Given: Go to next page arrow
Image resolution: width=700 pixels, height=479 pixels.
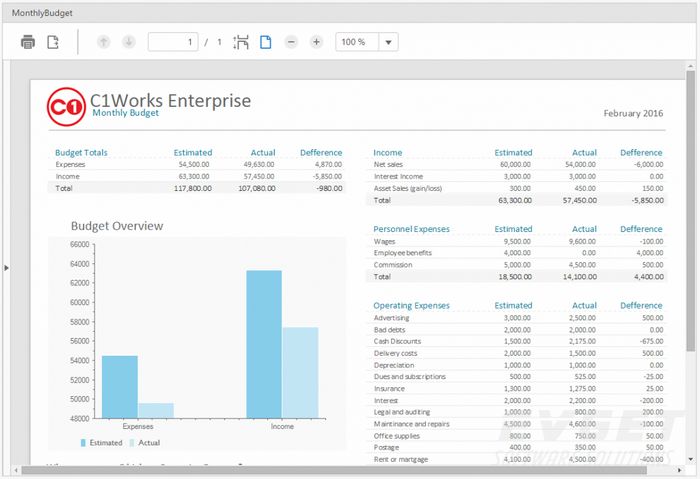Looking at the screenshot, I should 129,42.
